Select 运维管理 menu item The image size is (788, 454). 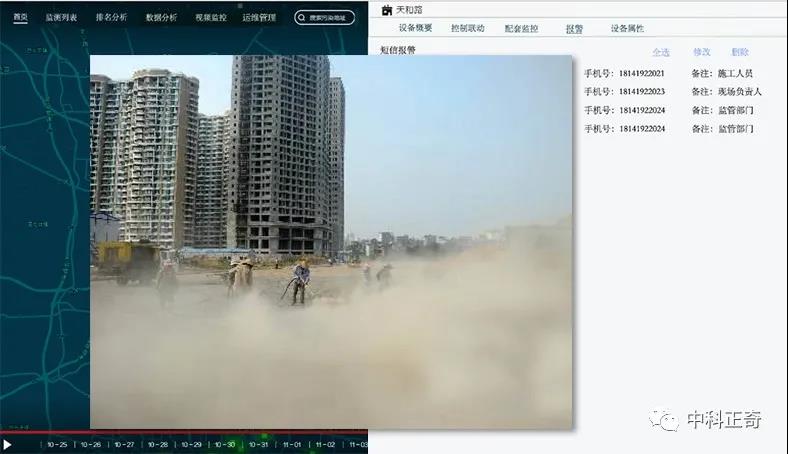259,18
